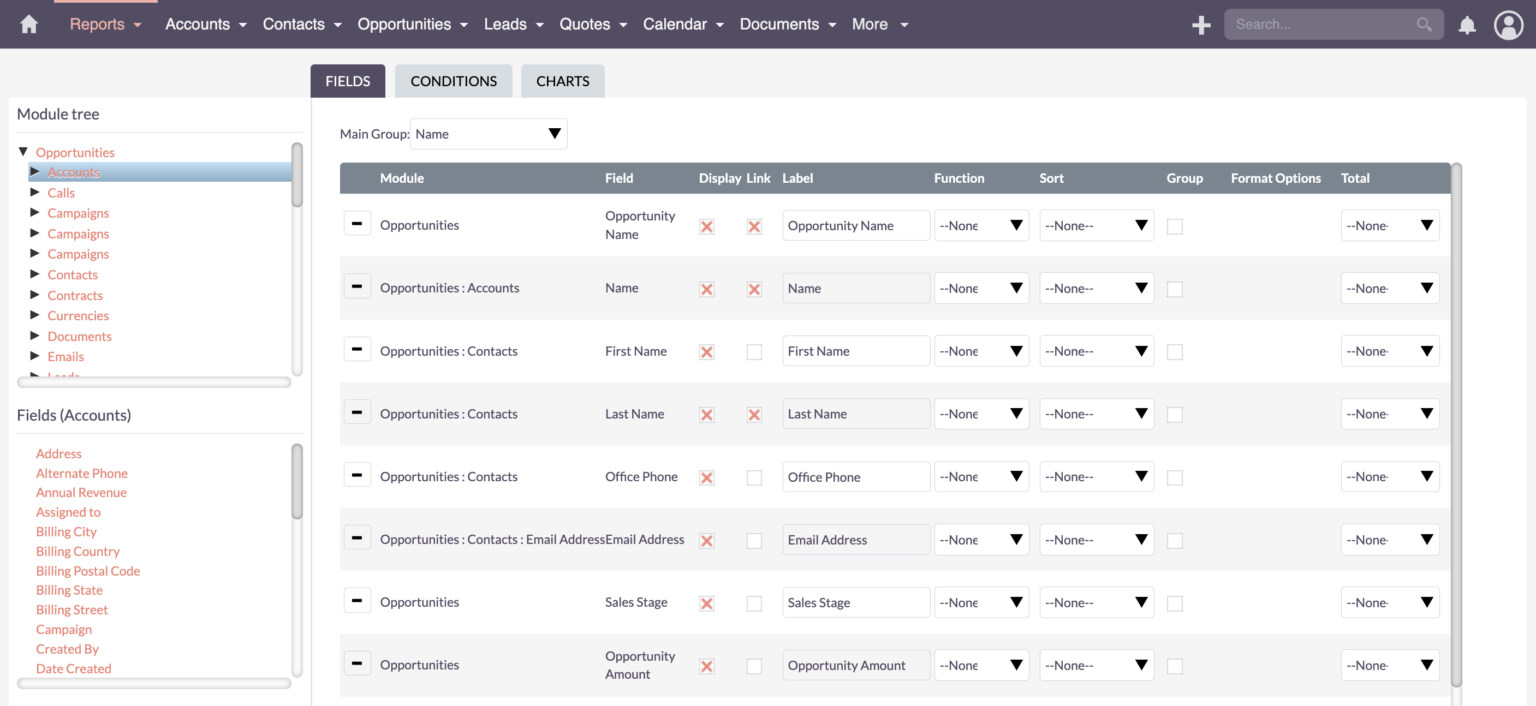Remove the Sales Stage field using its minus icon
This screenshot has height=706, width=1536.
pyautogui.click(x=357, y=599)
